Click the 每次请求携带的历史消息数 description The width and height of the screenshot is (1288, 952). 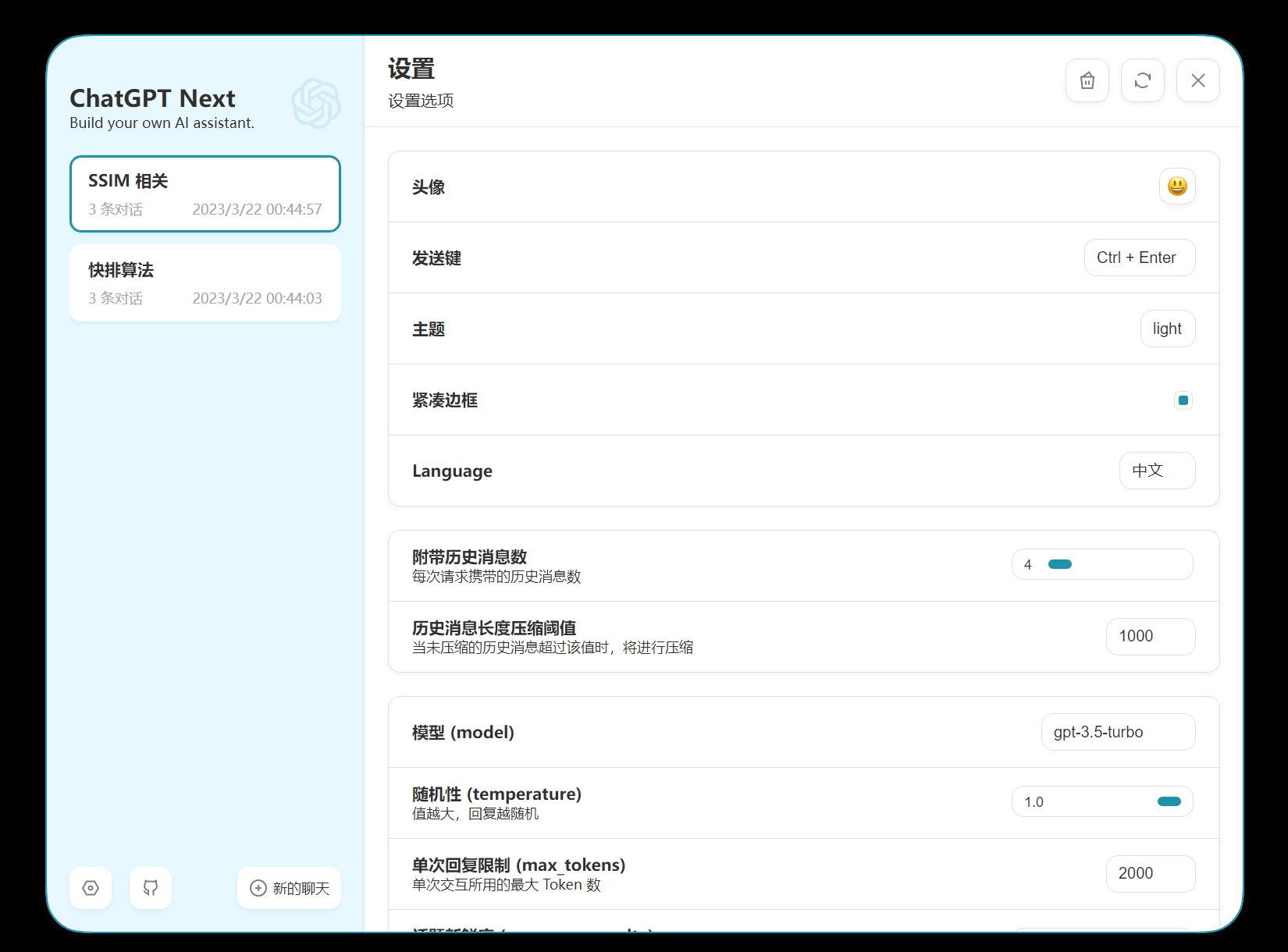pos(496,577)
